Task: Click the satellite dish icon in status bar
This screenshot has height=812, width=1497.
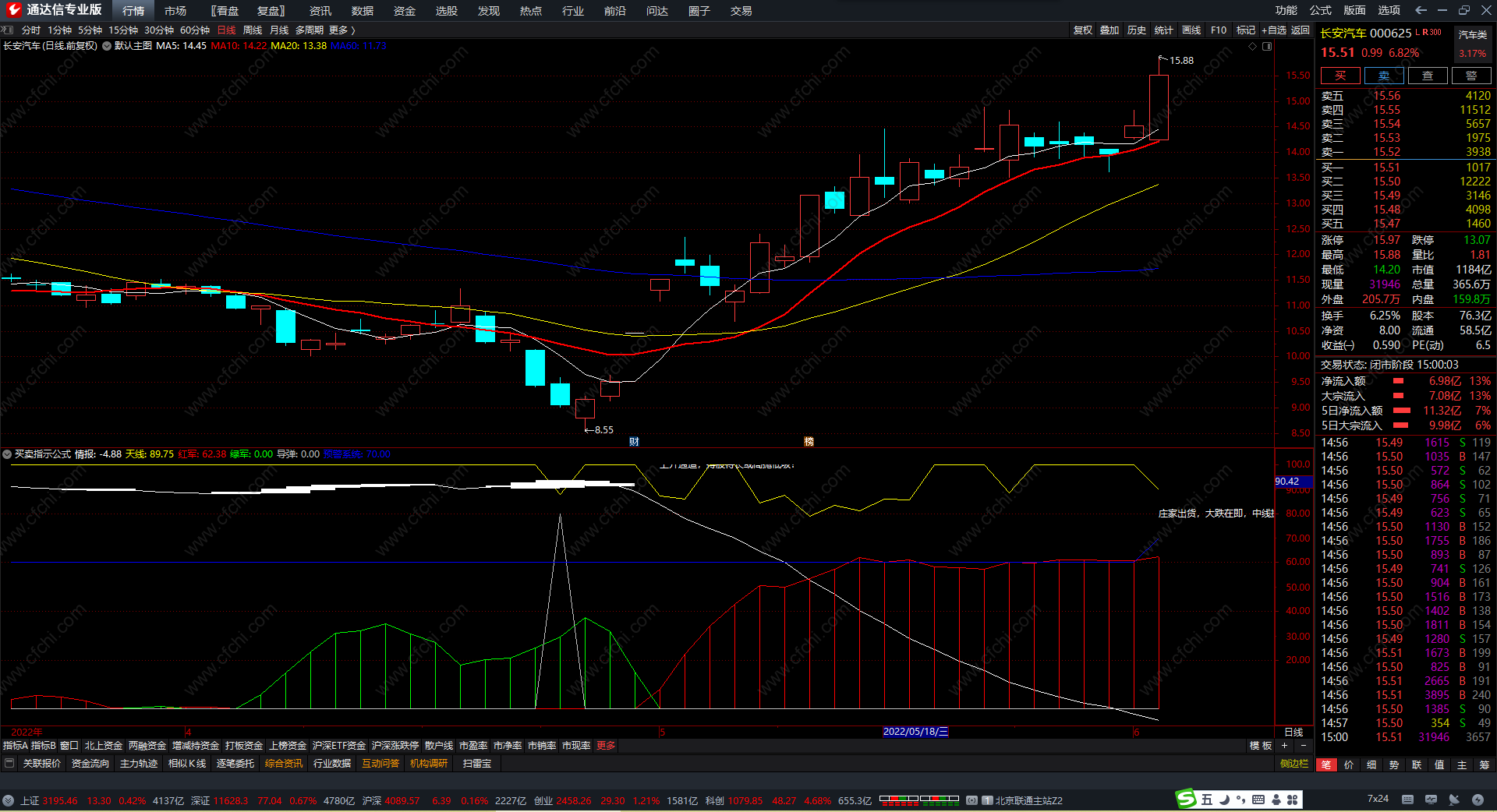Action: (1454, 800)
